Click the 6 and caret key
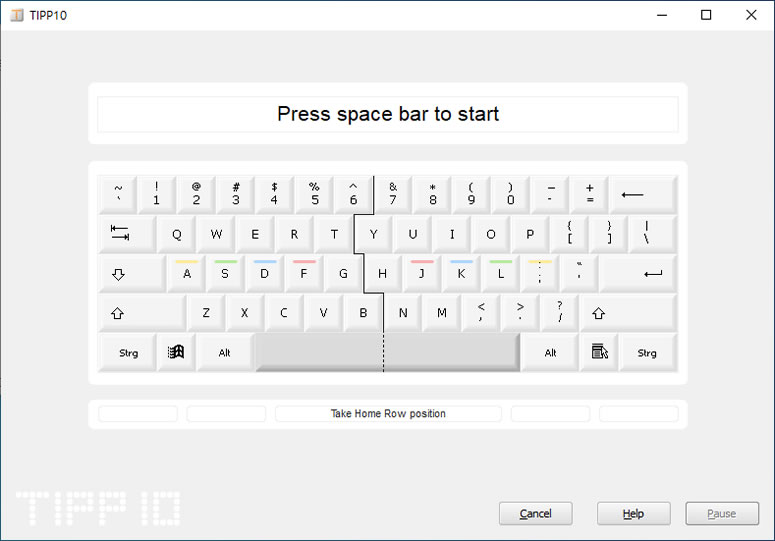The height and width of the screenshot is (541, 775). click(x=353, y=195)
